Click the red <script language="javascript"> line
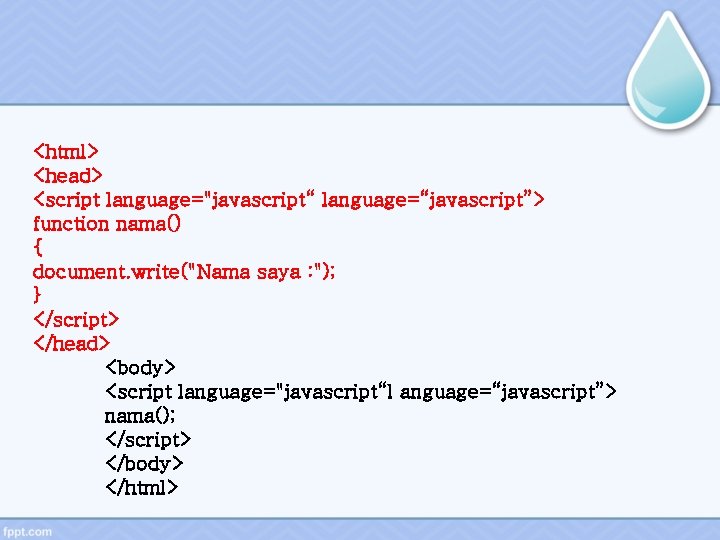Viewport: 720px width, 540px height. 289,200
